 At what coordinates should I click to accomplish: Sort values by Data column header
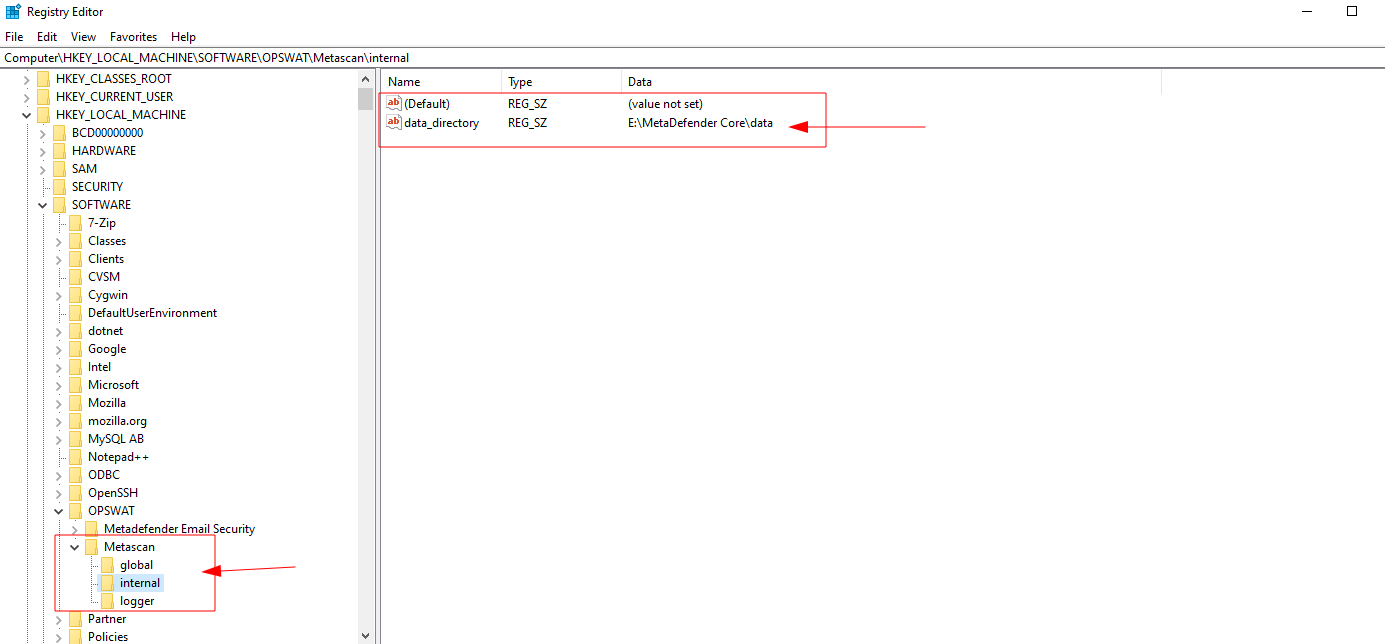(x=891, y=82)
